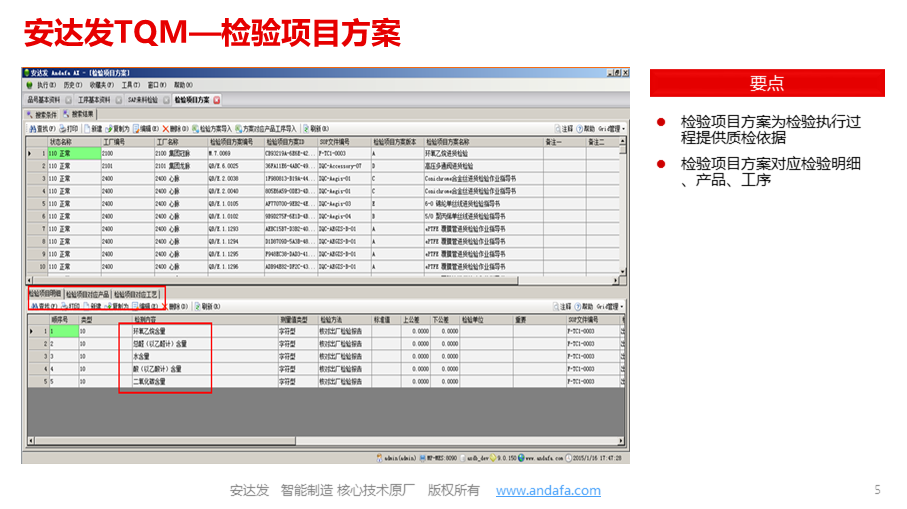The width and height of the screenshot is (907, 509).
Task: Click the cell DQC-Aegis-03
Action: click(x=344, y=204)
